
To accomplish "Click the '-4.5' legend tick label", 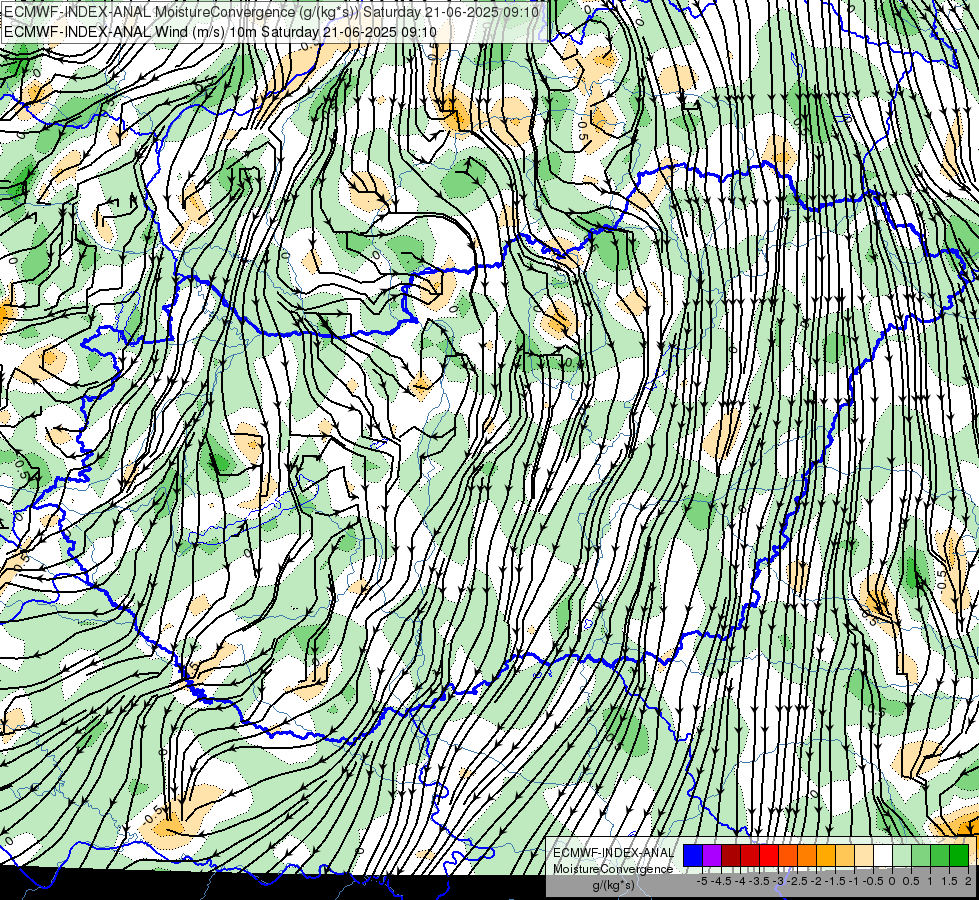I will coord(721,881).
